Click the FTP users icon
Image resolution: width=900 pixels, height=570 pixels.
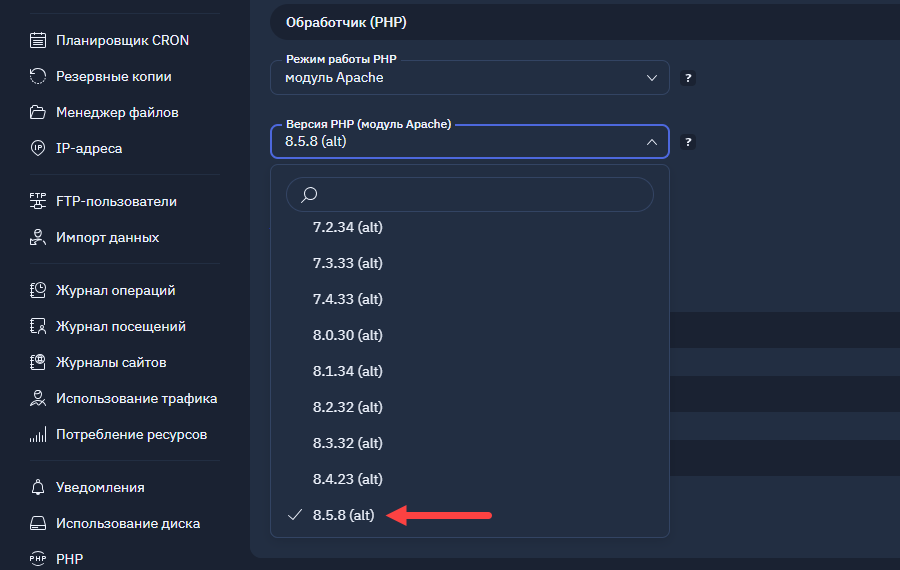coord(38,201)
